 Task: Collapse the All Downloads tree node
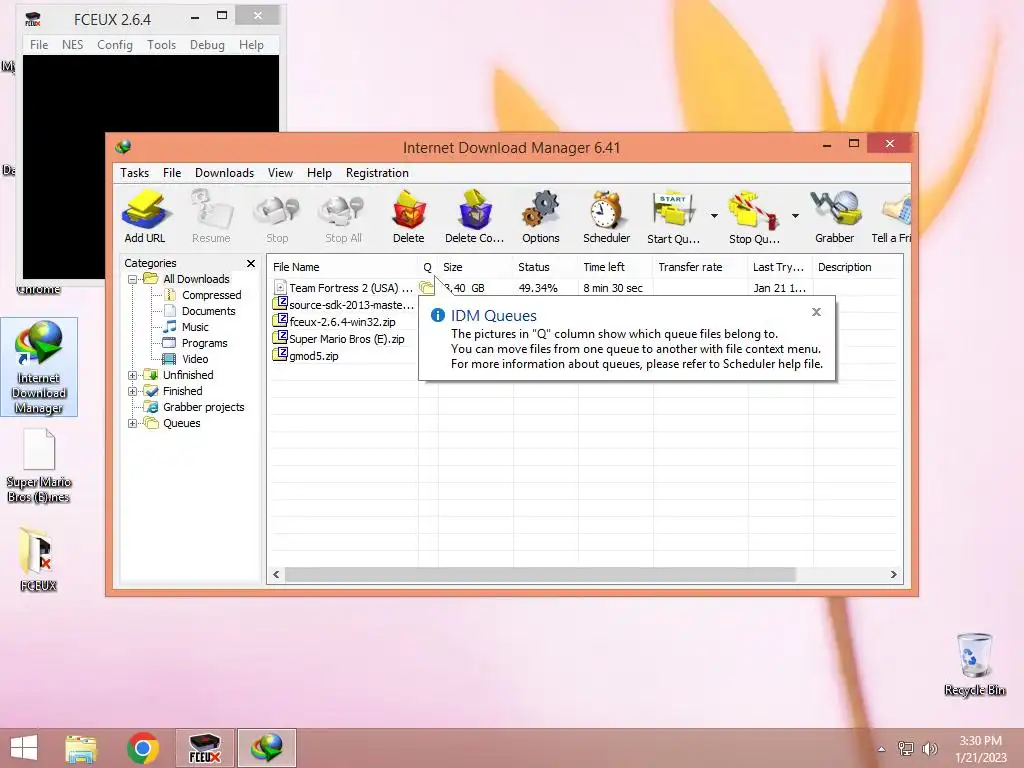click(x=133, y=280)
